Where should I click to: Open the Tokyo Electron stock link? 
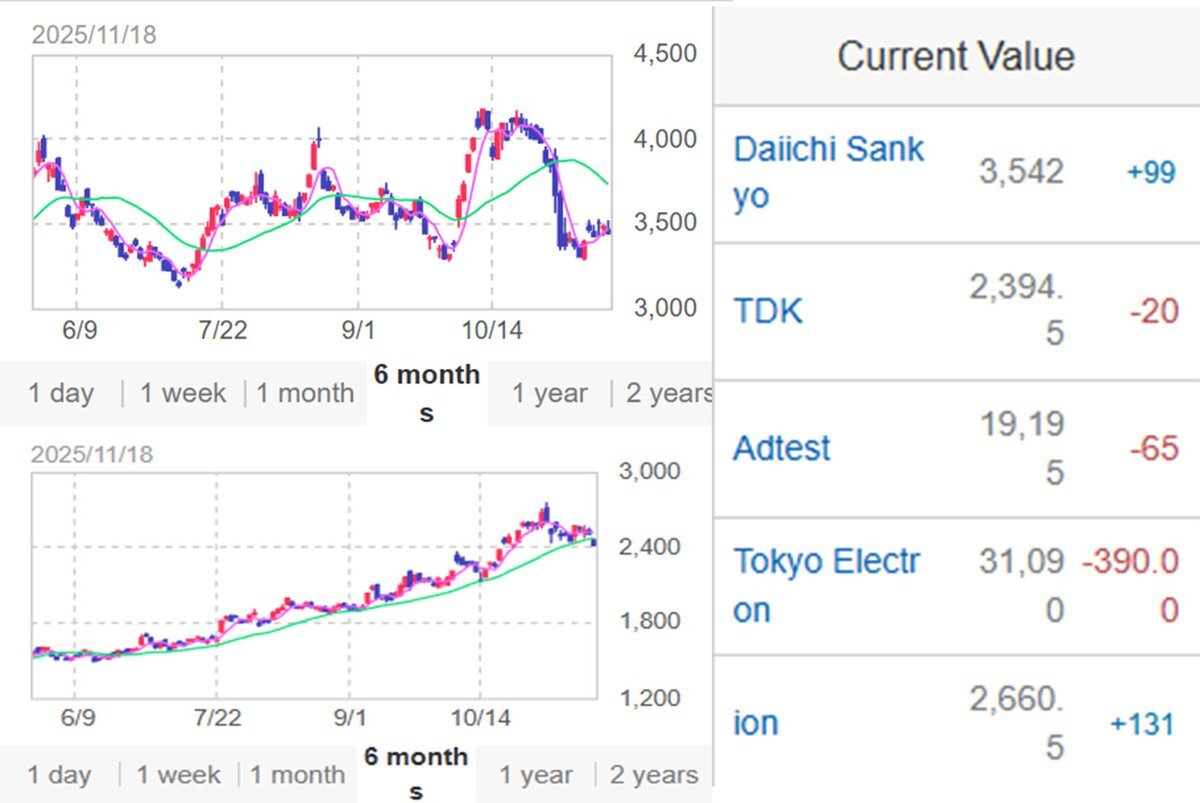[827, 585]
